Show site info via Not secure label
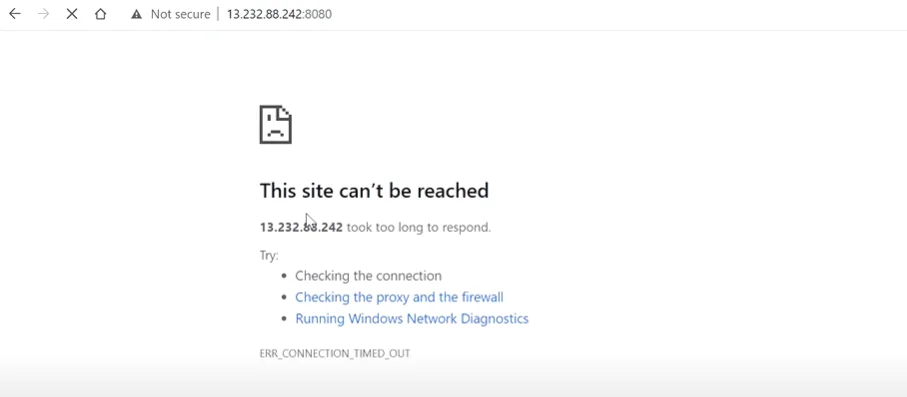Image resolution: width=907 pixels, height=397 pixels. coord(180,14)
